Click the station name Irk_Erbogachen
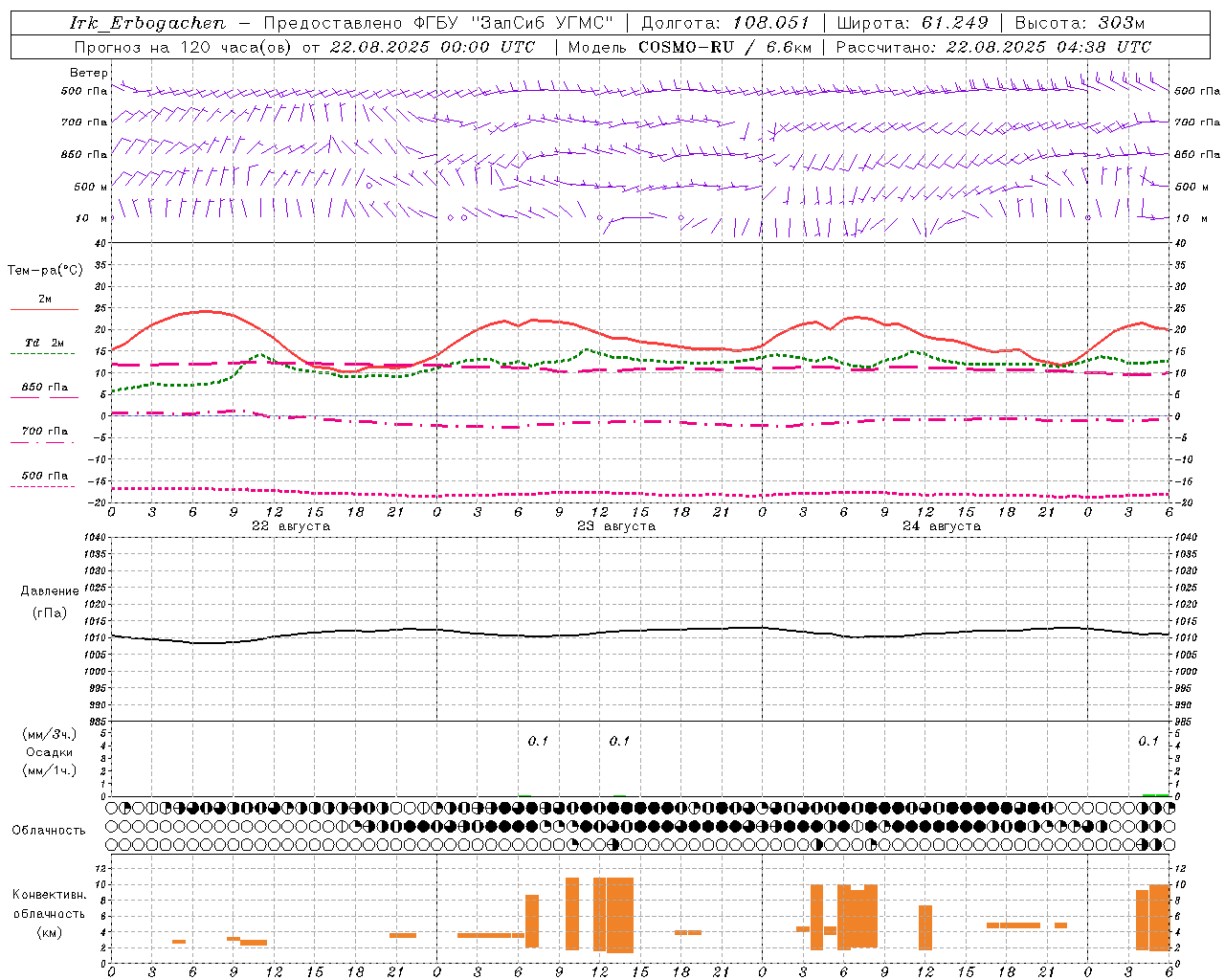Image resolution: width=1225 pixels, height=980 pixels. tap(148, 23)
